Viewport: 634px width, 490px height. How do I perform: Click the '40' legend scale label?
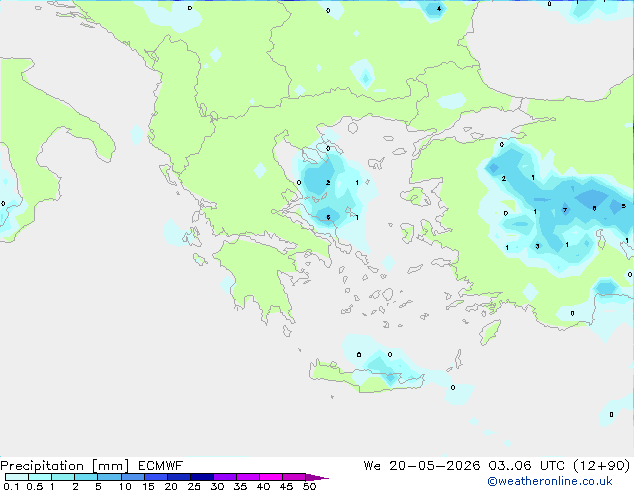pos(263,486)
